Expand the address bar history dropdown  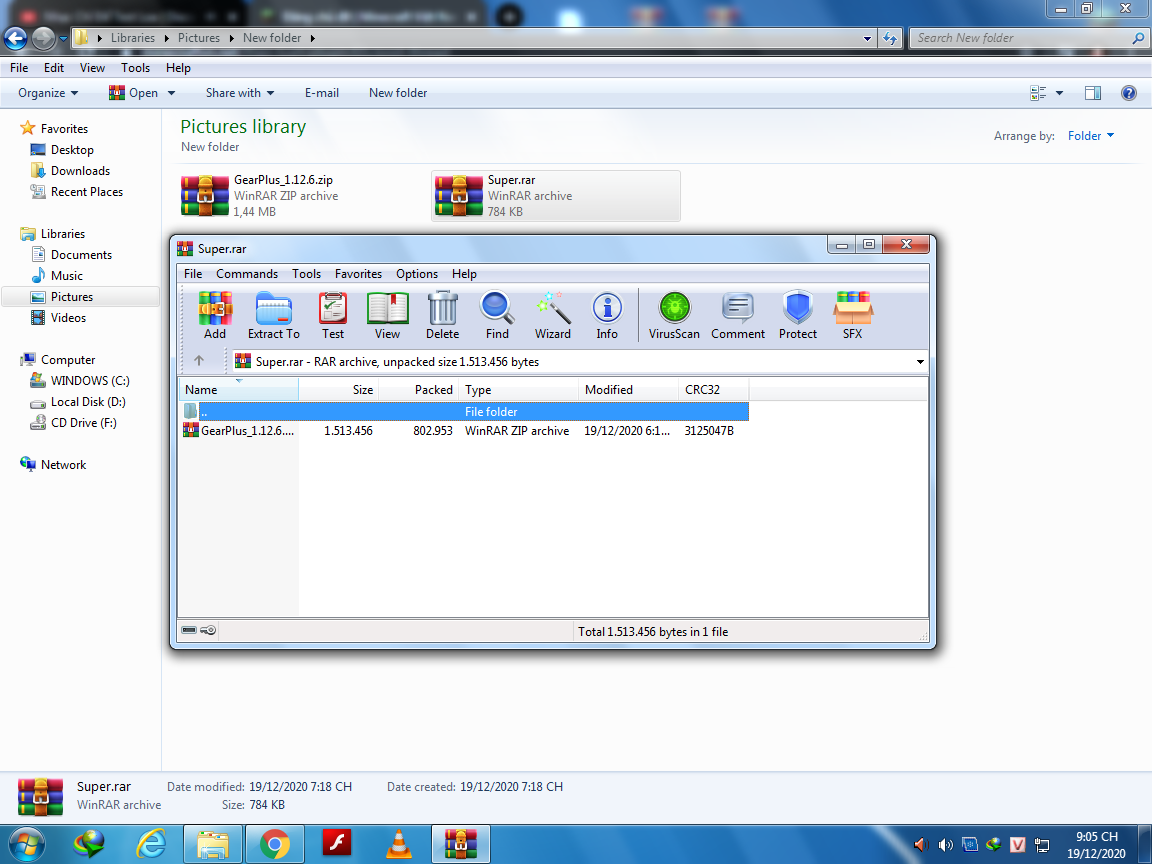(867, 38)
